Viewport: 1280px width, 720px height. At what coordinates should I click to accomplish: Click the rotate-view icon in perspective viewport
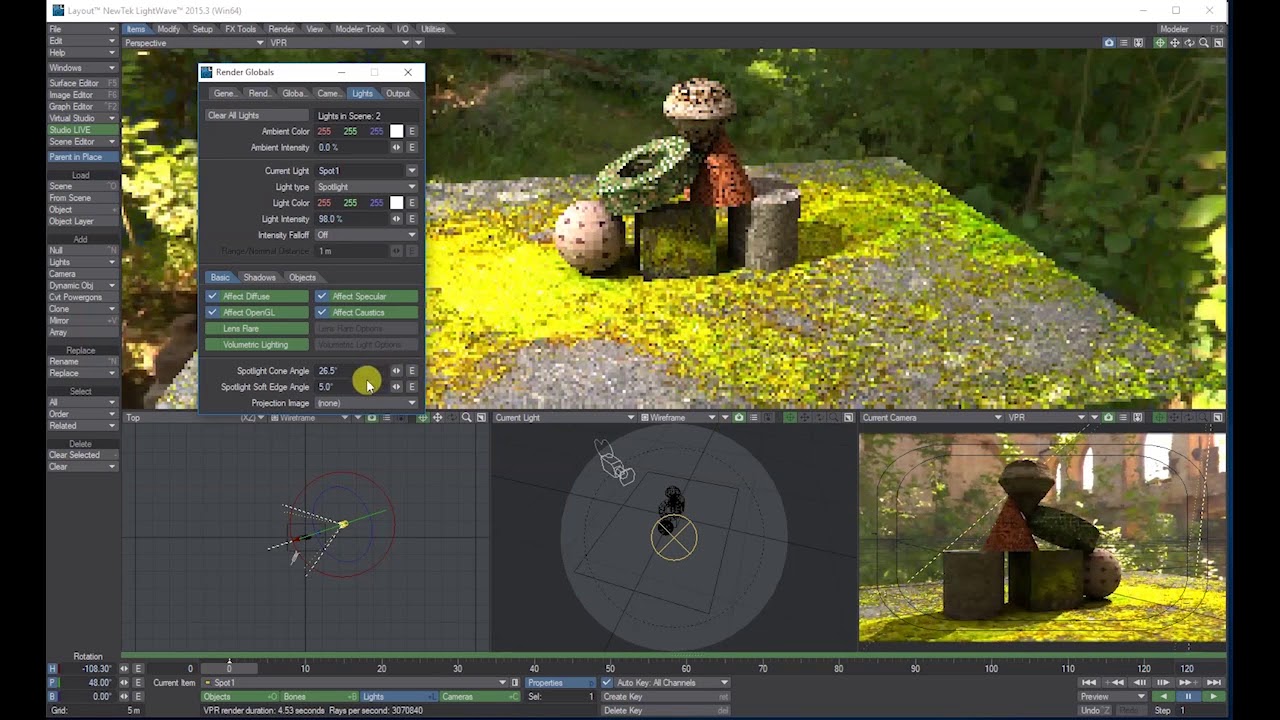coord(1189,43)
